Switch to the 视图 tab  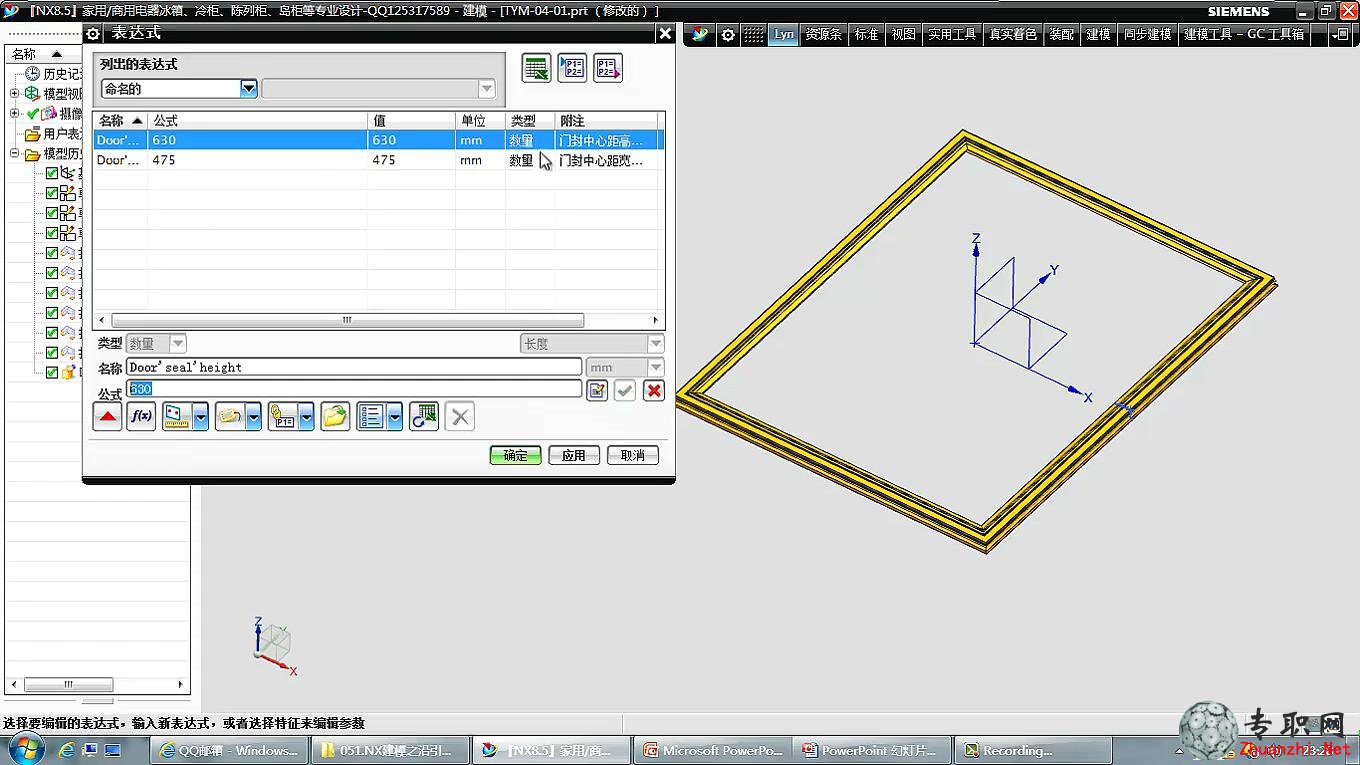tap(904, 34)
